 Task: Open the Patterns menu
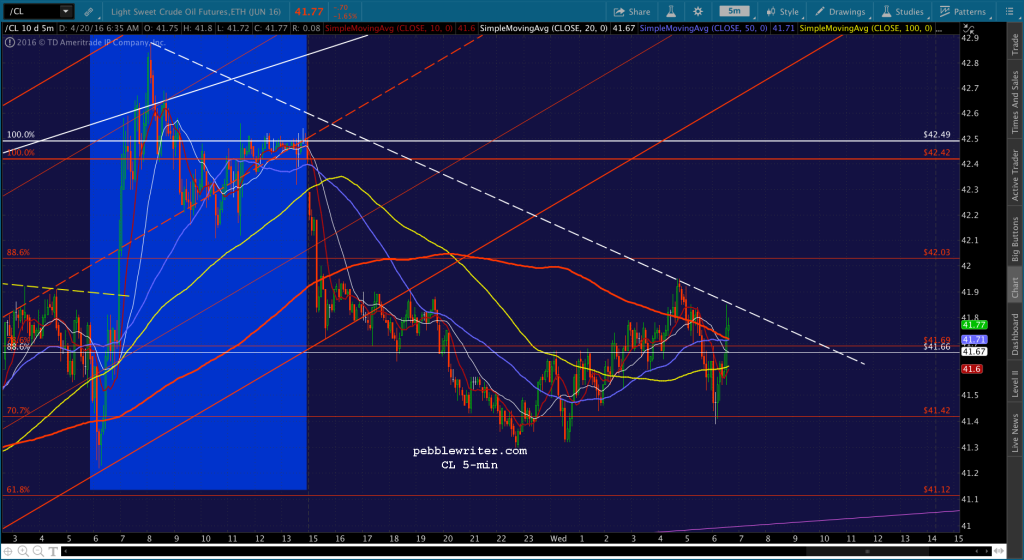[963, 12]
